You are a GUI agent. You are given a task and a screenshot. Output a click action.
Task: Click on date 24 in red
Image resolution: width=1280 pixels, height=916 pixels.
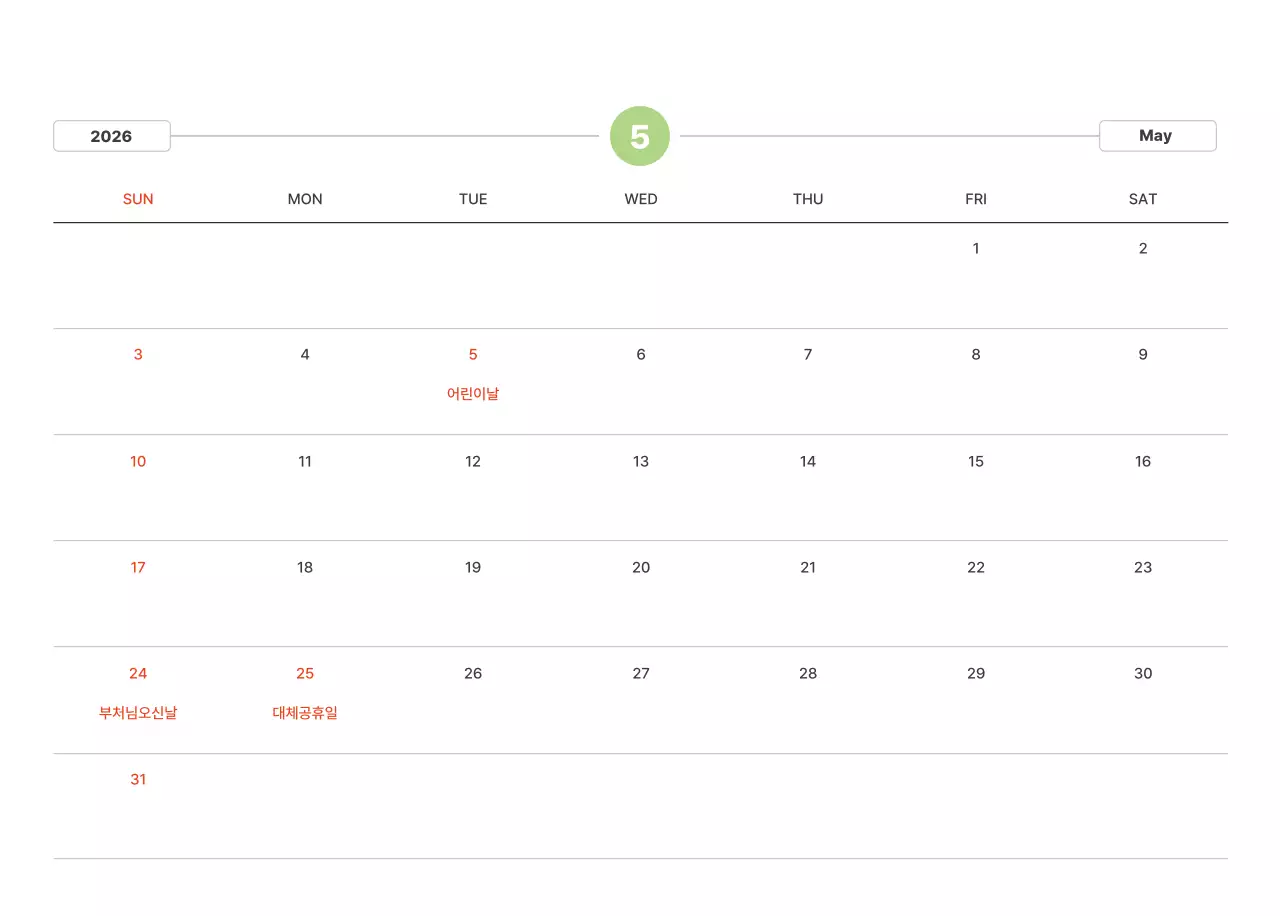[x=138, y=673]
